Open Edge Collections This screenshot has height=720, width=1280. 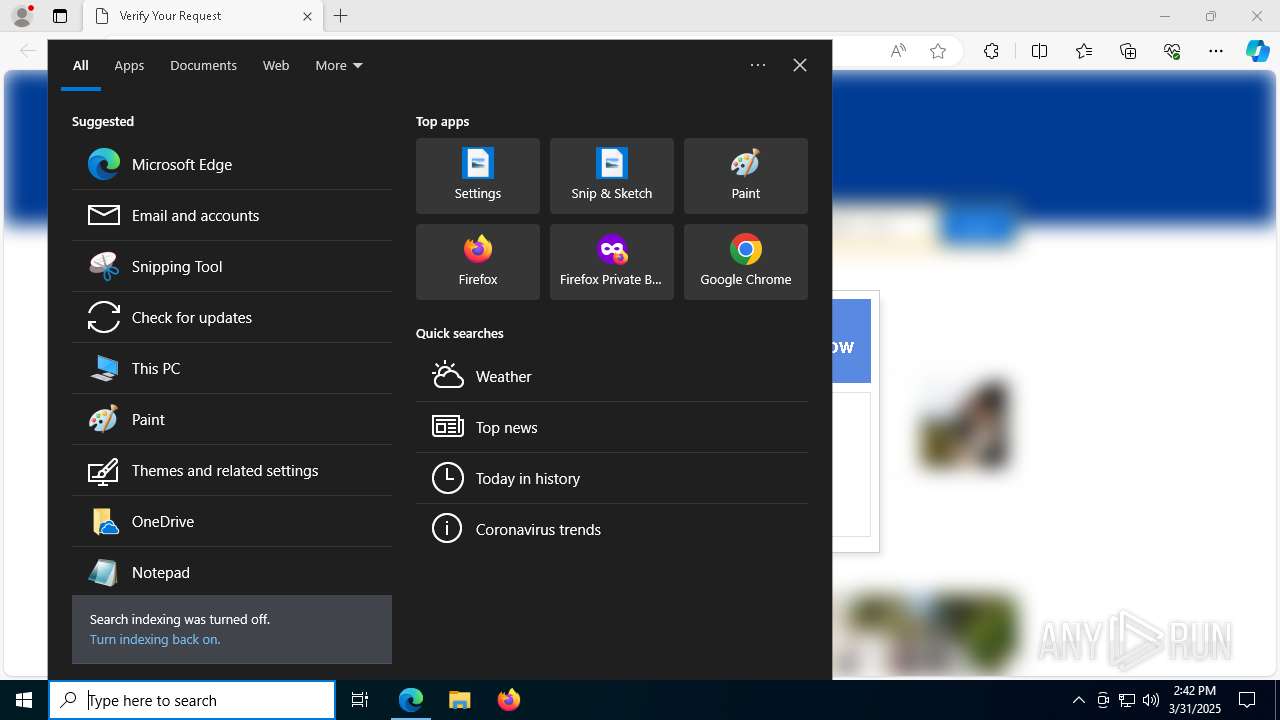coord(1128,51)
